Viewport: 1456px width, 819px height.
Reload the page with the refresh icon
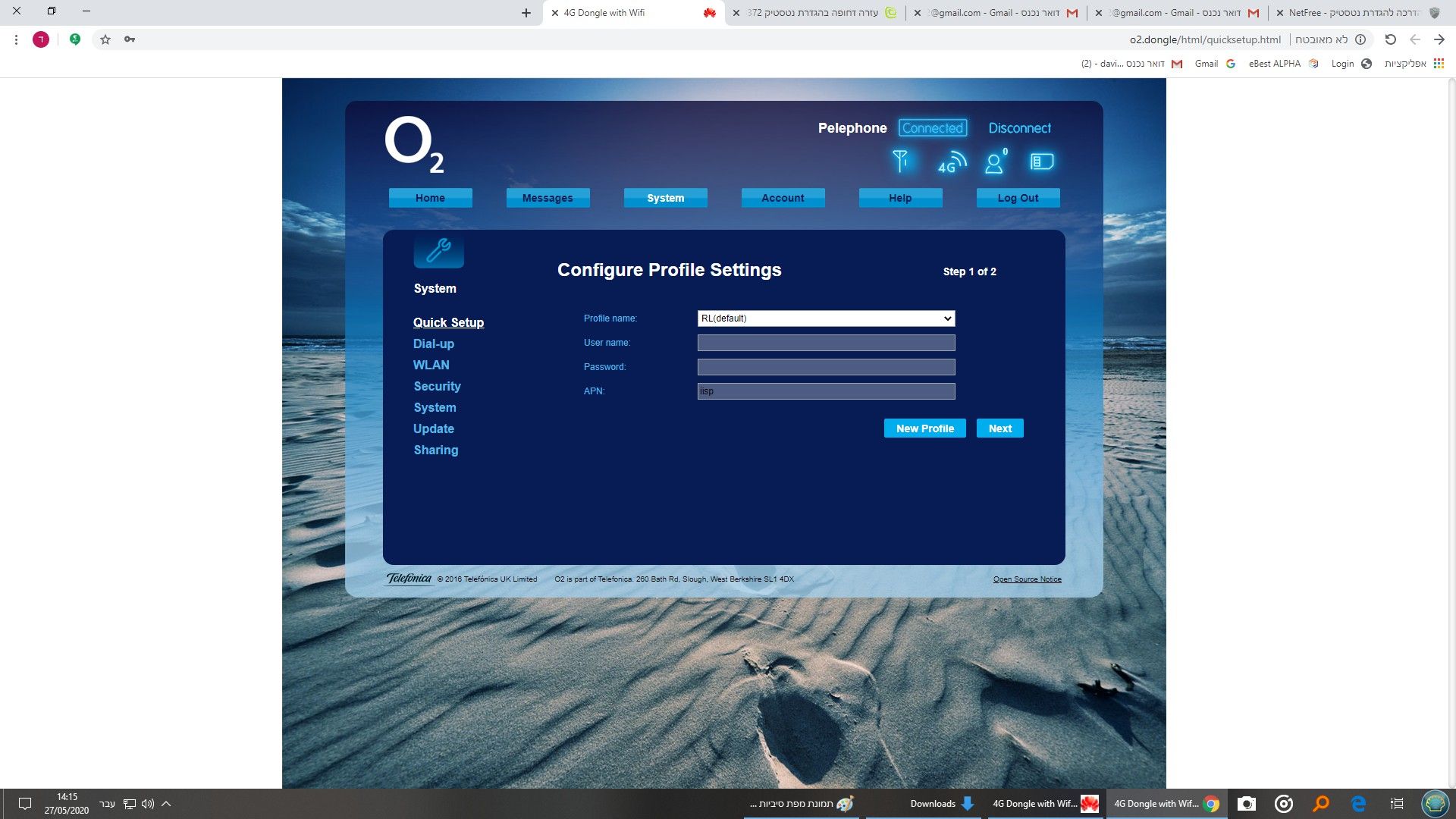pos(1390,39)
